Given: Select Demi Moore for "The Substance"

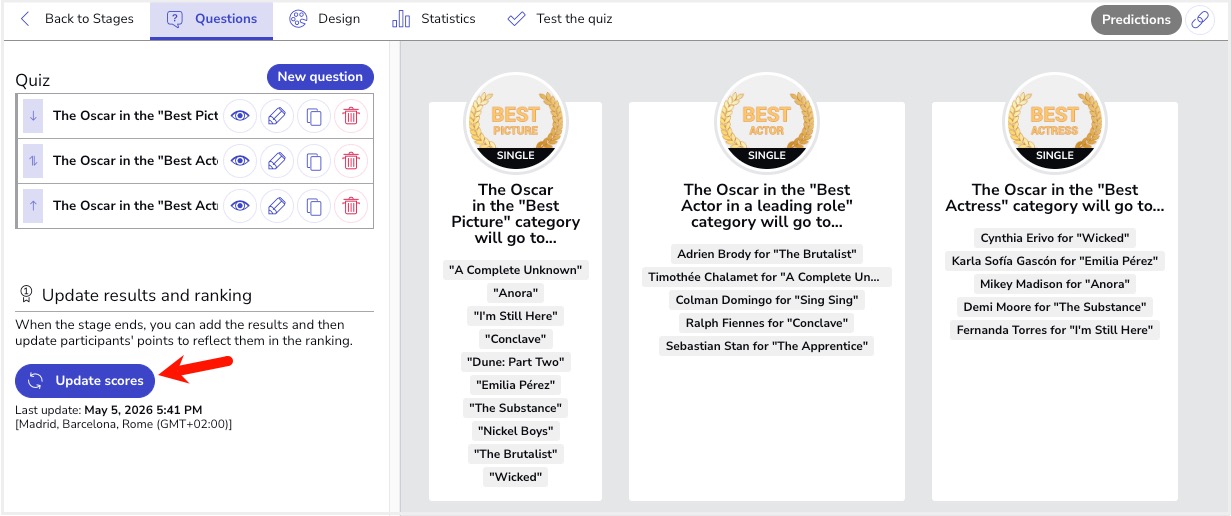Looking at the screenshot, I should pos(1055,307).
